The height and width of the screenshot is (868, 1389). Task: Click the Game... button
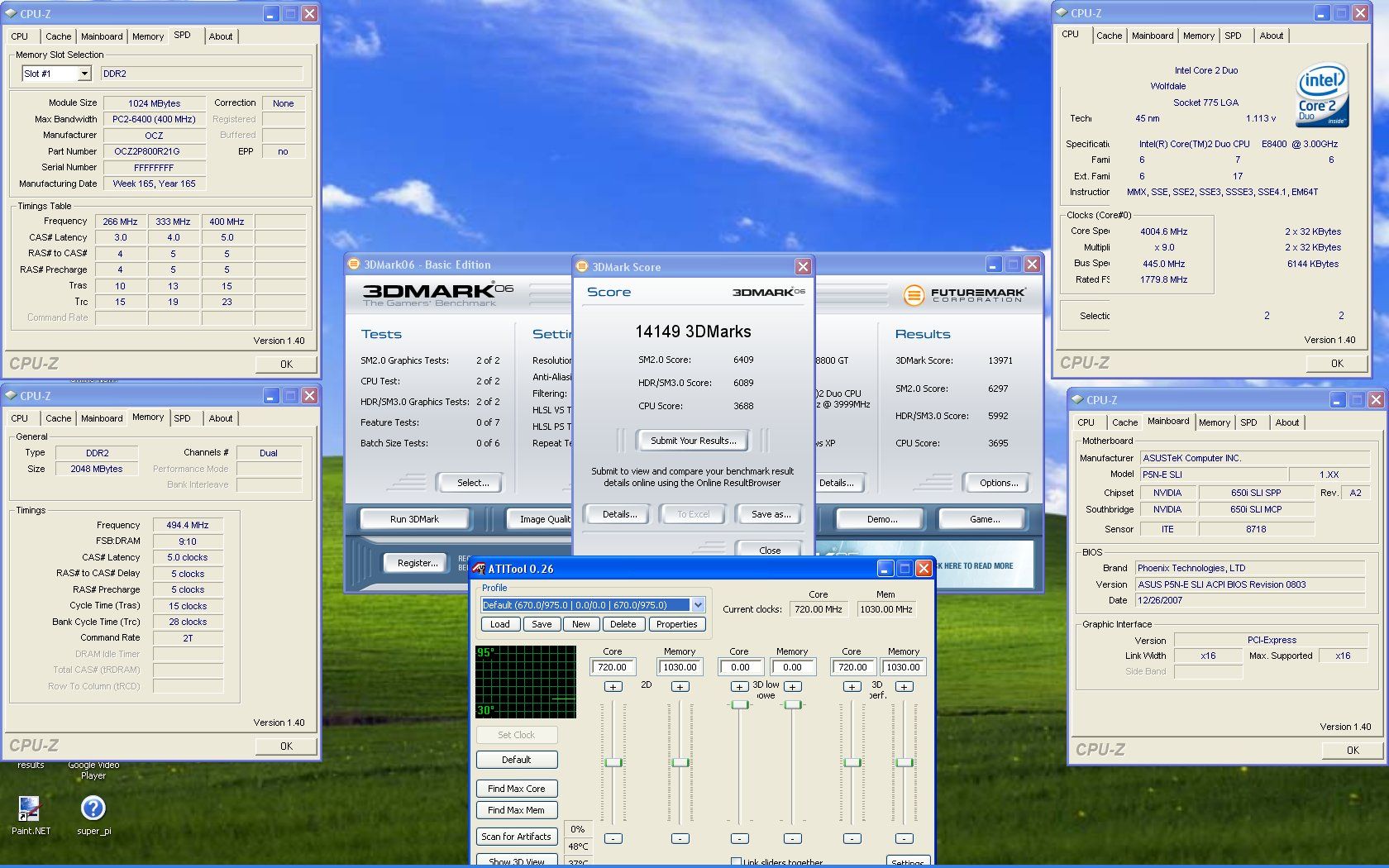point(984,519)
